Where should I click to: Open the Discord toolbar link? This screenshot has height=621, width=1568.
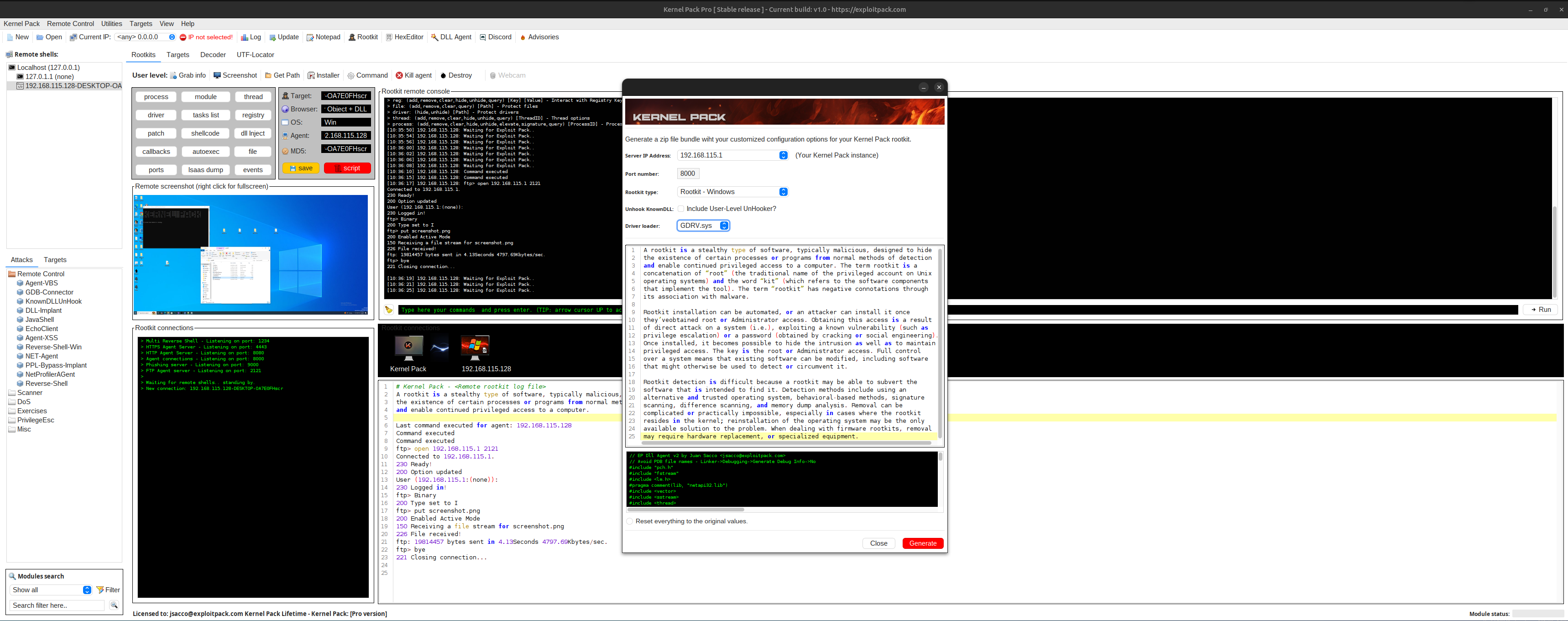496,37
